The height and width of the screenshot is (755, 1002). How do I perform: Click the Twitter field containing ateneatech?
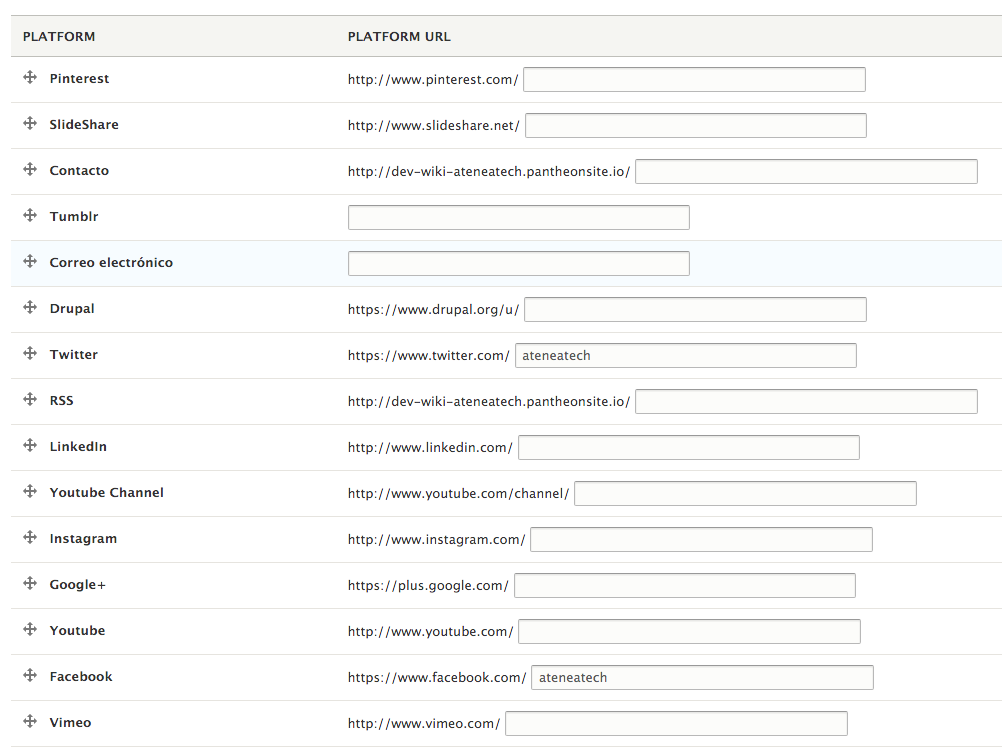(x=686, y=355)
